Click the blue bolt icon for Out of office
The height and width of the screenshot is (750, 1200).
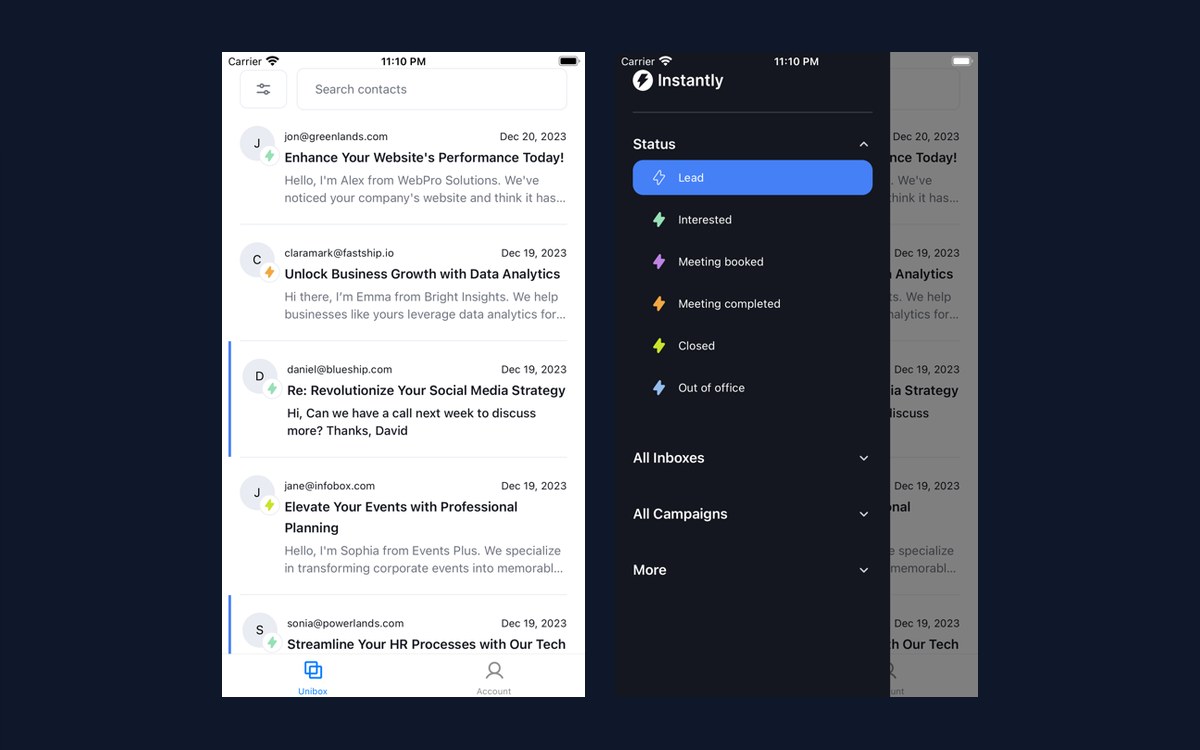point(659,388)
